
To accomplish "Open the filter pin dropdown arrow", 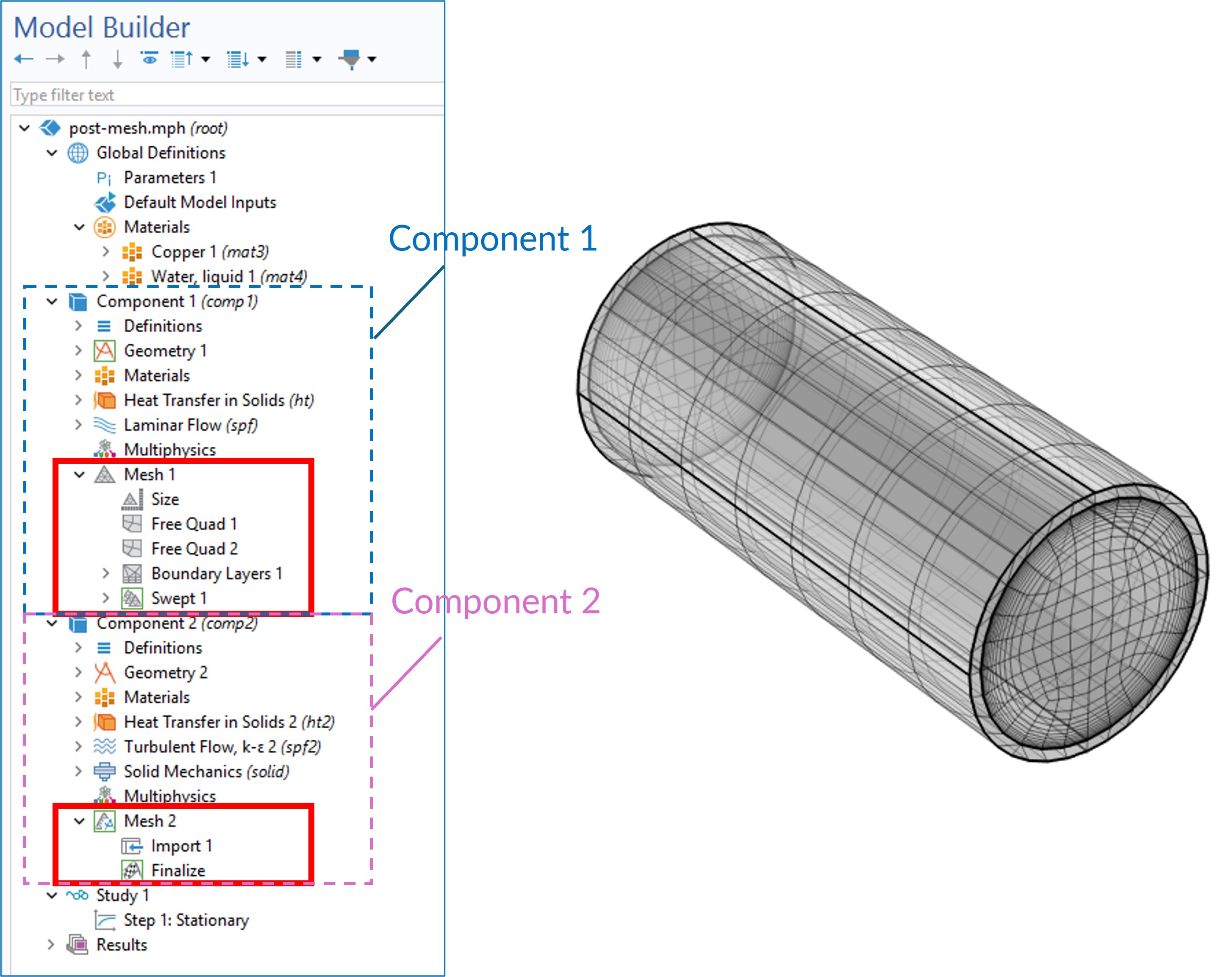I will (x=372, y=59).
